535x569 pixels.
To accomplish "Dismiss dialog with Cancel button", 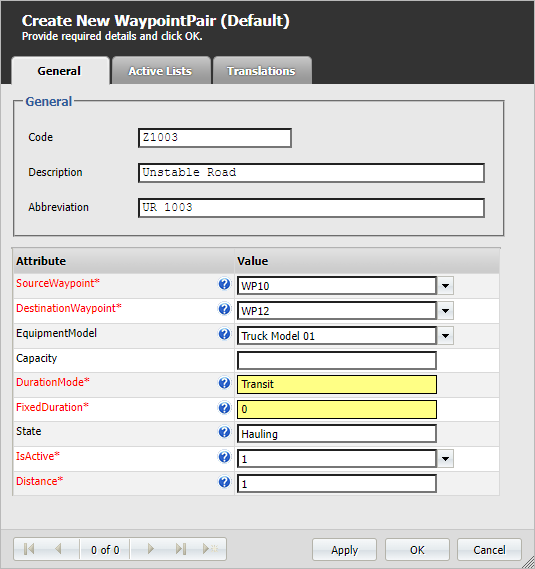I will [x=489, y=550].
